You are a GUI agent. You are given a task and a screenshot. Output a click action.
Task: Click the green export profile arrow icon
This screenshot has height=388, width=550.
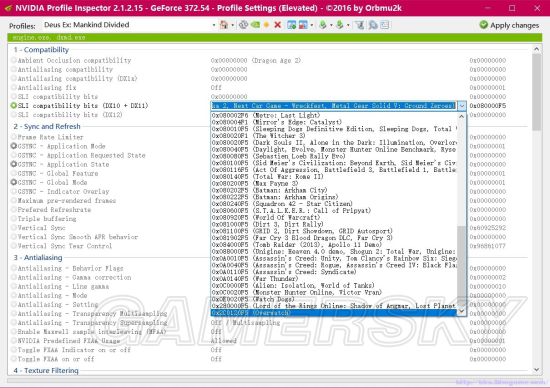(323, 25)
